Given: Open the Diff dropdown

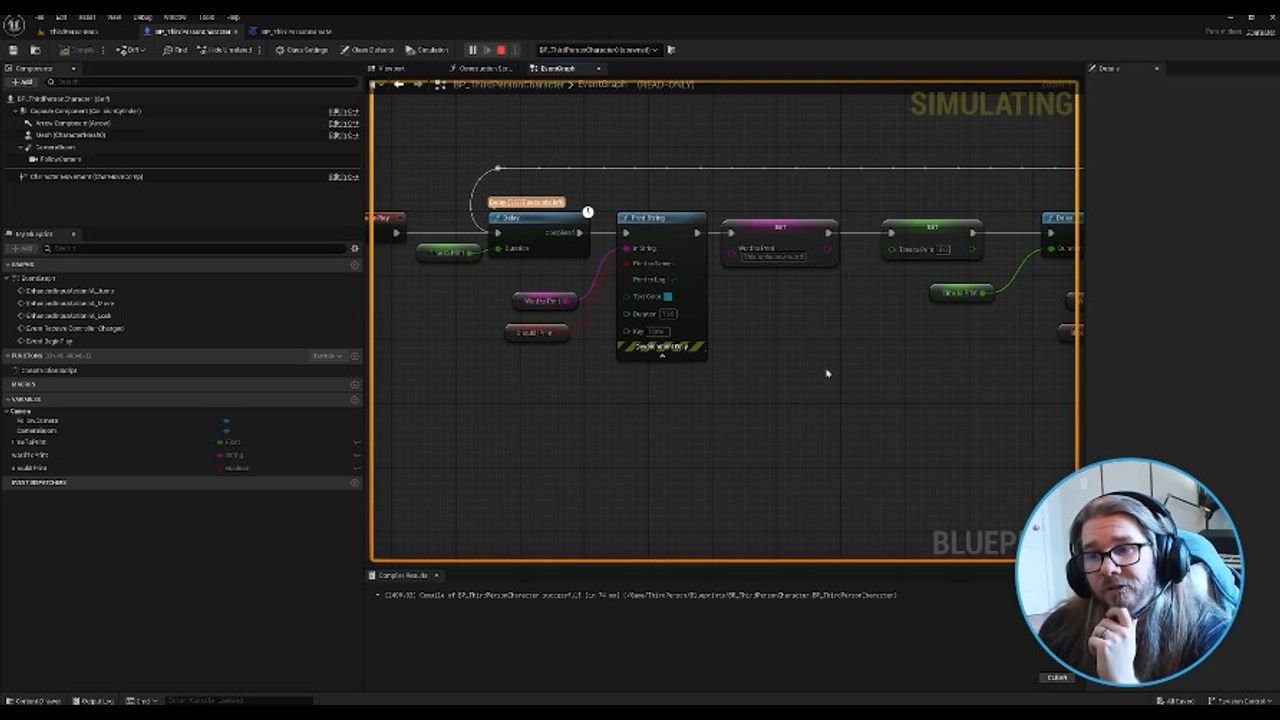Looking at the screenshot, I should click(x=131, y=50).
